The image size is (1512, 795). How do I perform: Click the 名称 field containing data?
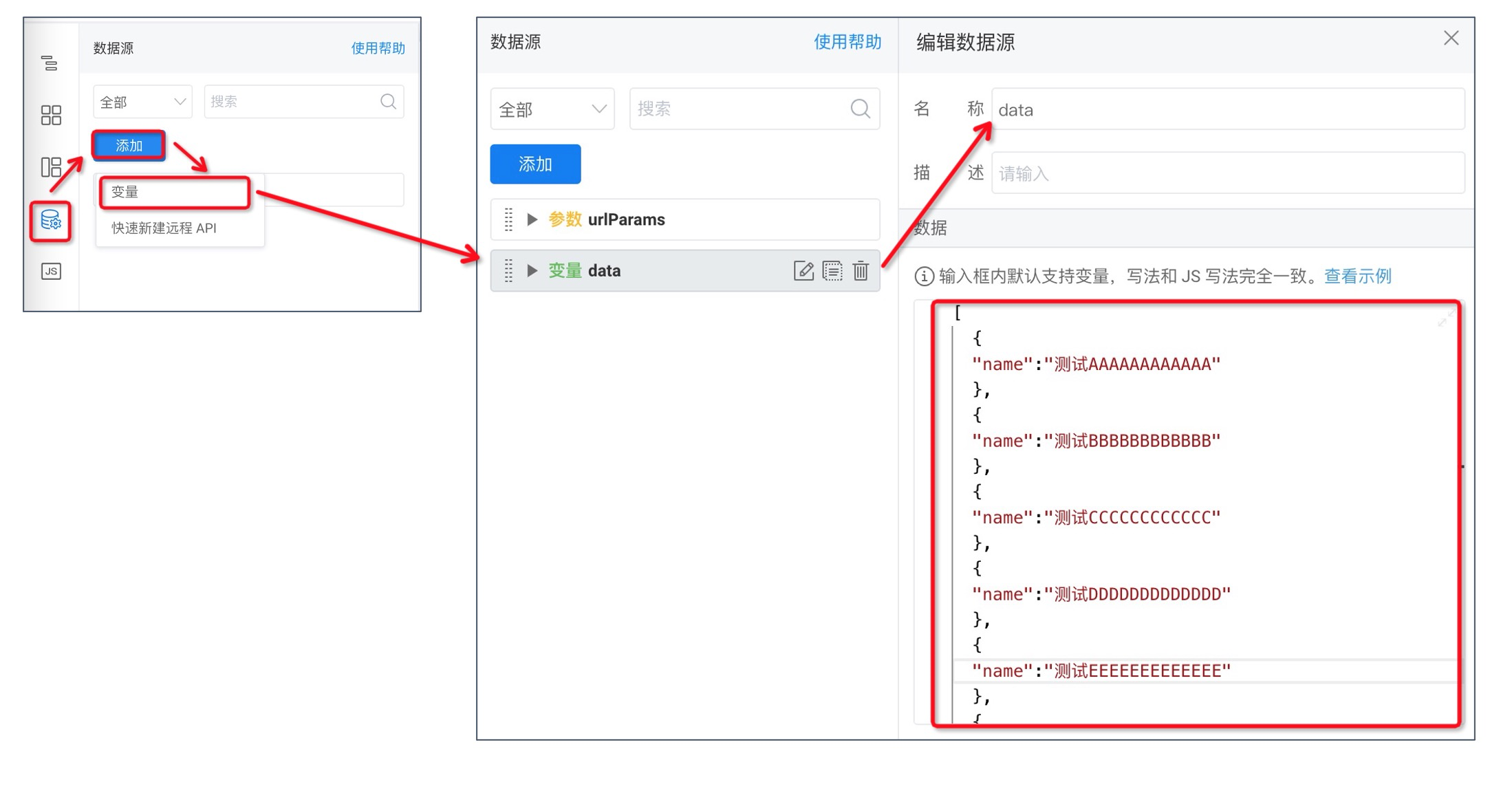point(1228,109)
